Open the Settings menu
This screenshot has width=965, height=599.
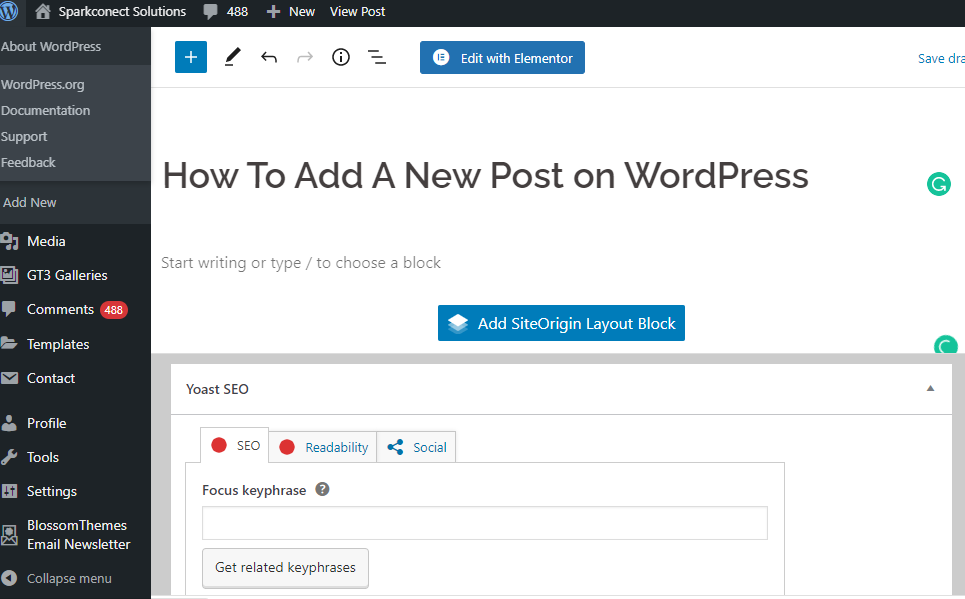52,491
